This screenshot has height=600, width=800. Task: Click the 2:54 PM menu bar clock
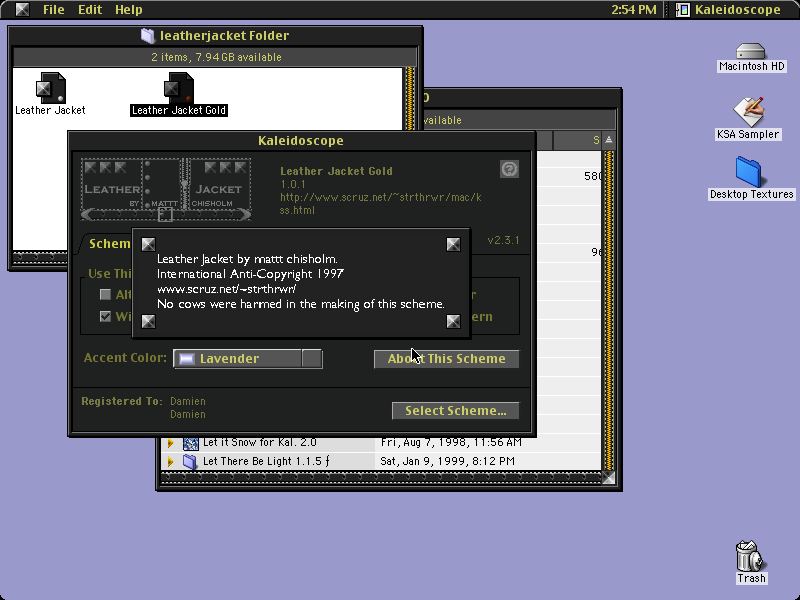click(x=634, y=9)
